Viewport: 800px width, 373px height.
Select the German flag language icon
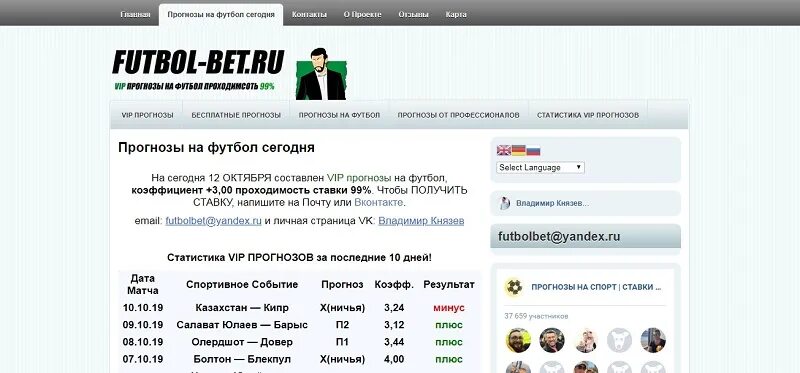click(518, 151)
